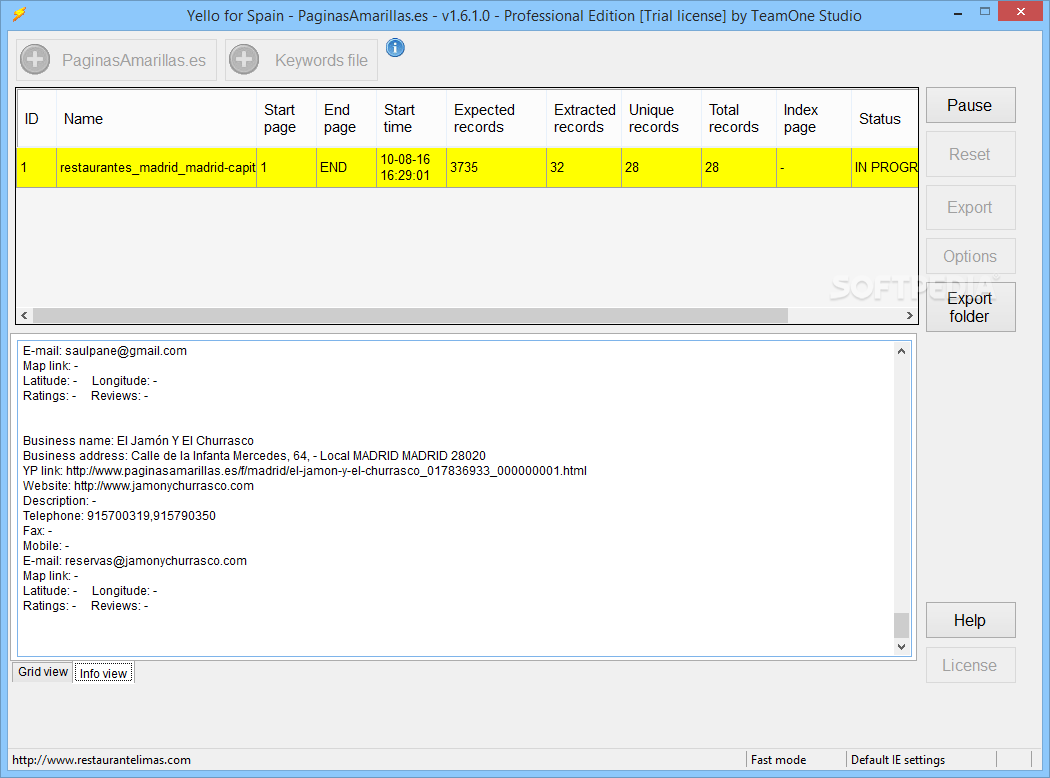
Task: Click the expected records value 3735
Action: click(496, 167)
